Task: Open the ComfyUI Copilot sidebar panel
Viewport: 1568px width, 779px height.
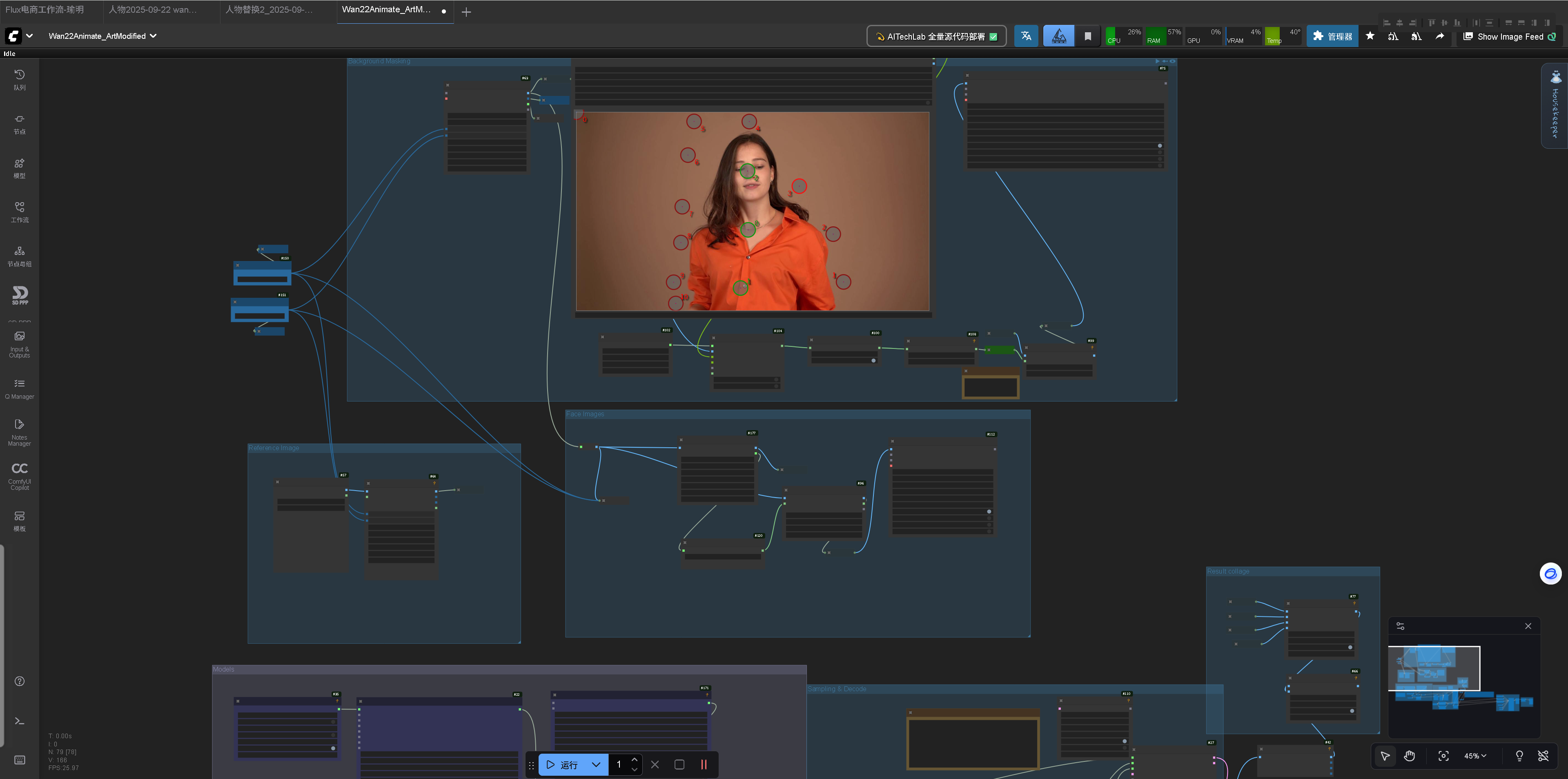Action: (20, 475)
